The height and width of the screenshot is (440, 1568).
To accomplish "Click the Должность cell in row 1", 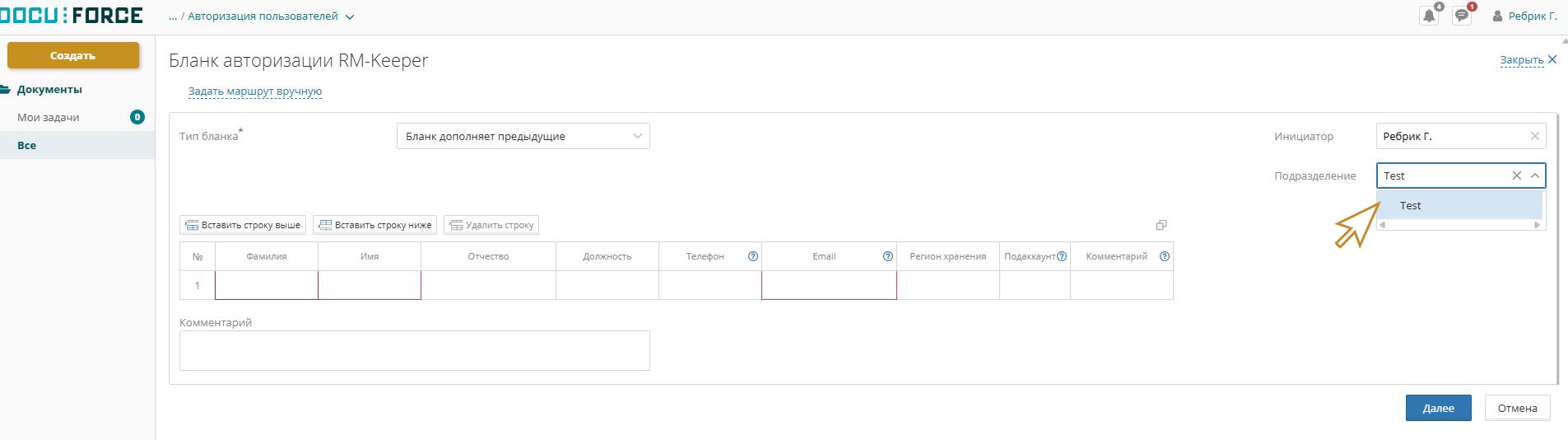I will [x=607, y=285].
